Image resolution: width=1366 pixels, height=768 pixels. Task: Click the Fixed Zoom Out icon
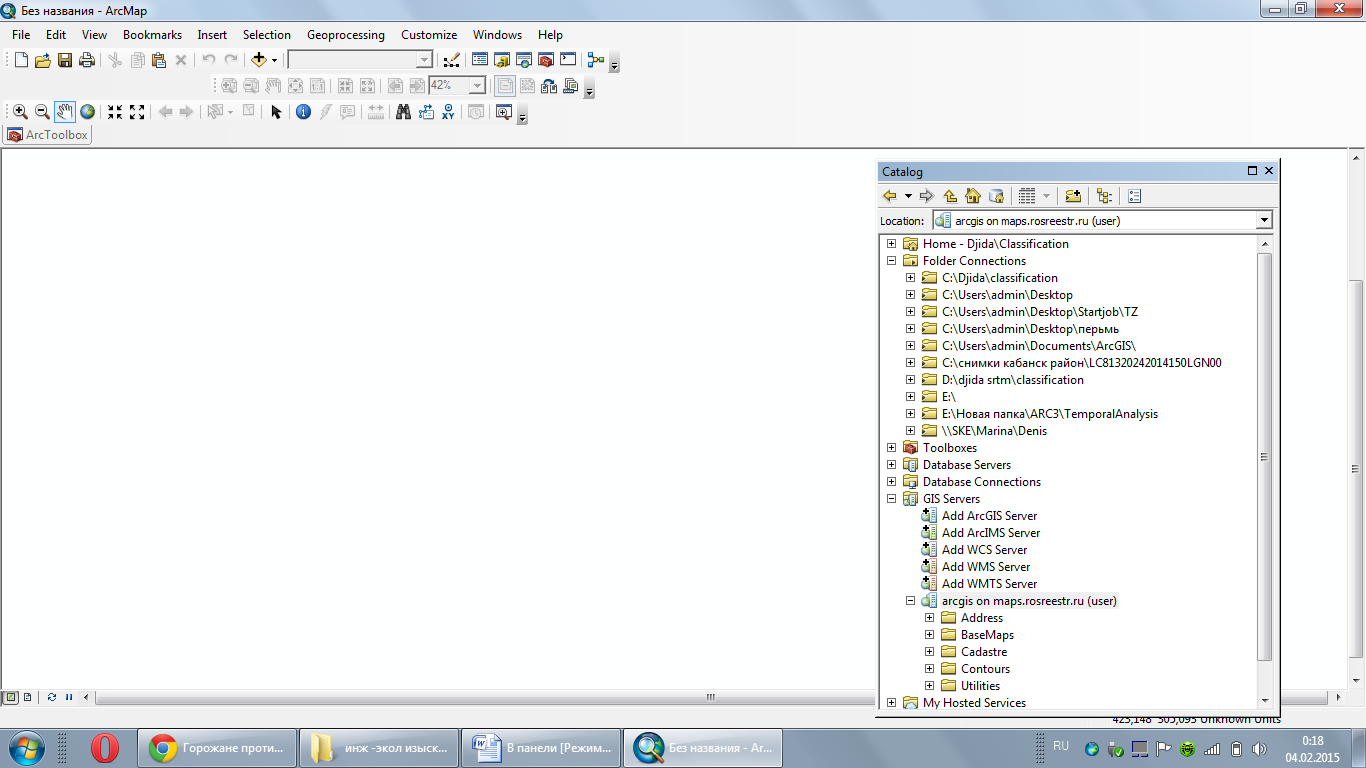coord(137,112)
